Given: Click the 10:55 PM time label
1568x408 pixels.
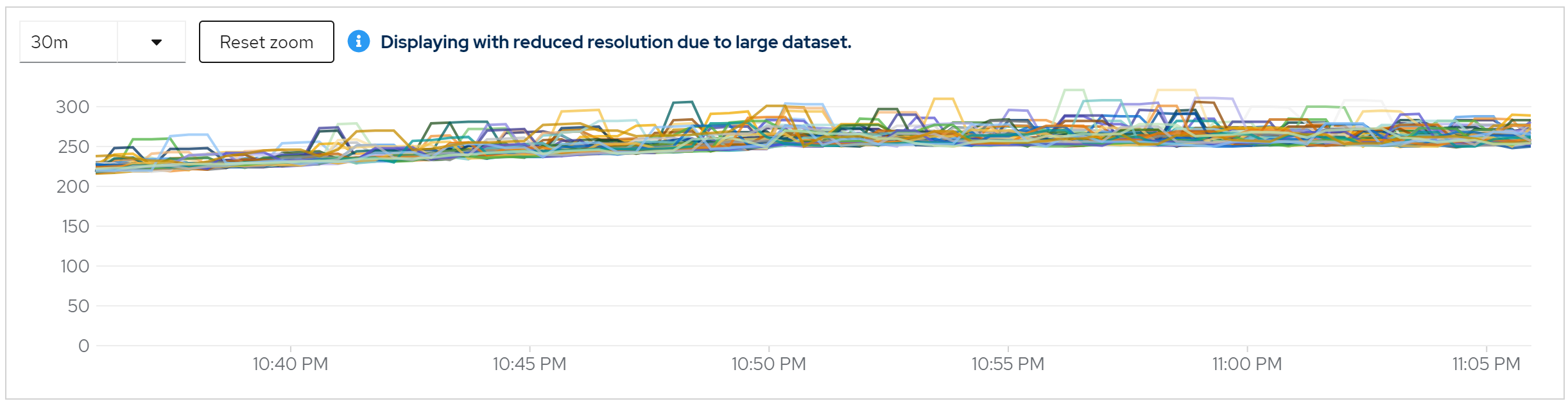Looking at the screenshot, I should pyautogui.click(x=1008, y=364).
